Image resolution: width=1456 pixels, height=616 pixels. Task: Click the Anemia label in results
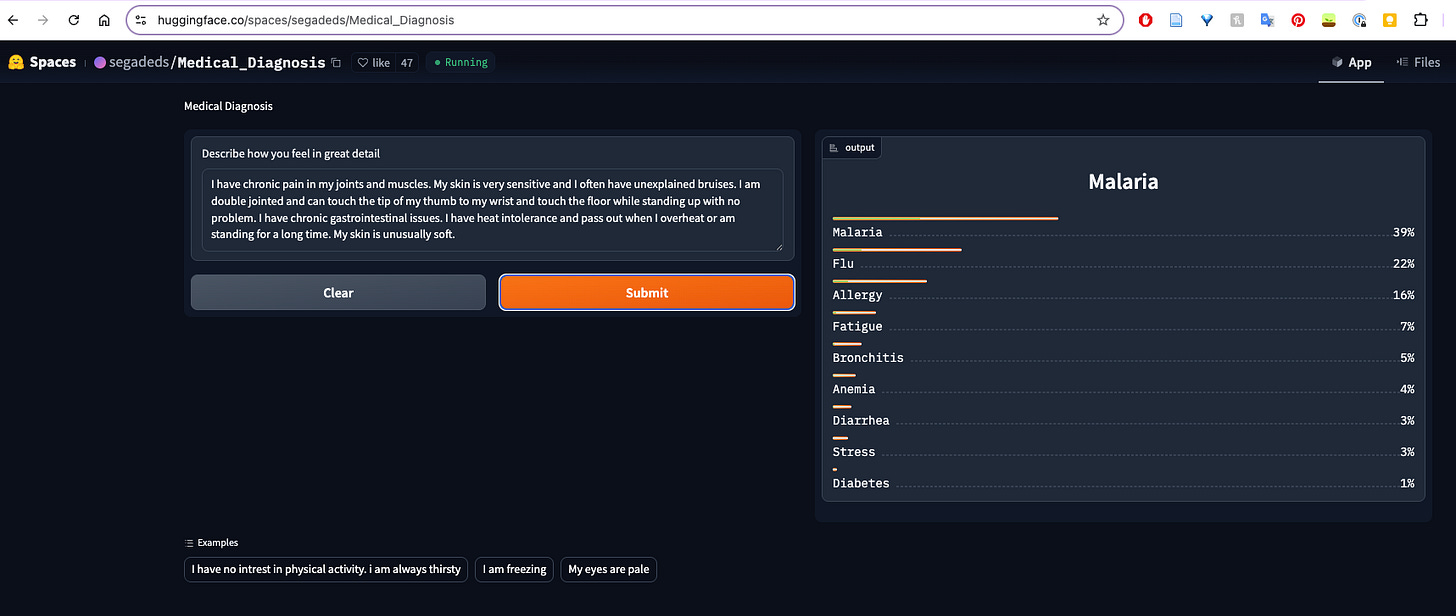[853, 389]
